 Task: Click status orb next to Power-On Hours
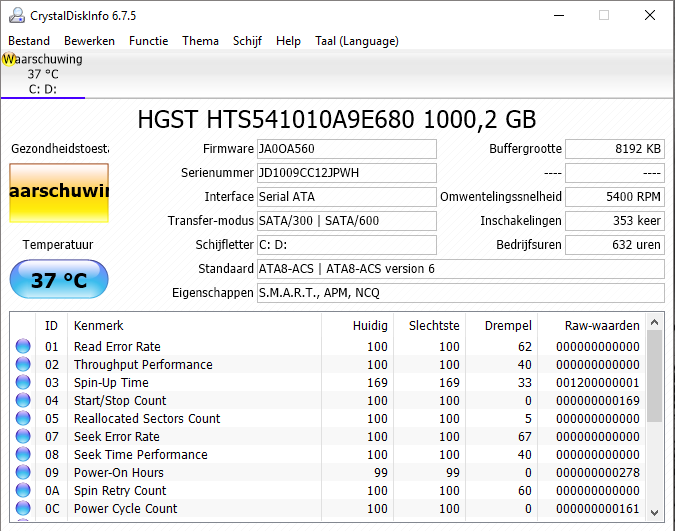[23, 473]
